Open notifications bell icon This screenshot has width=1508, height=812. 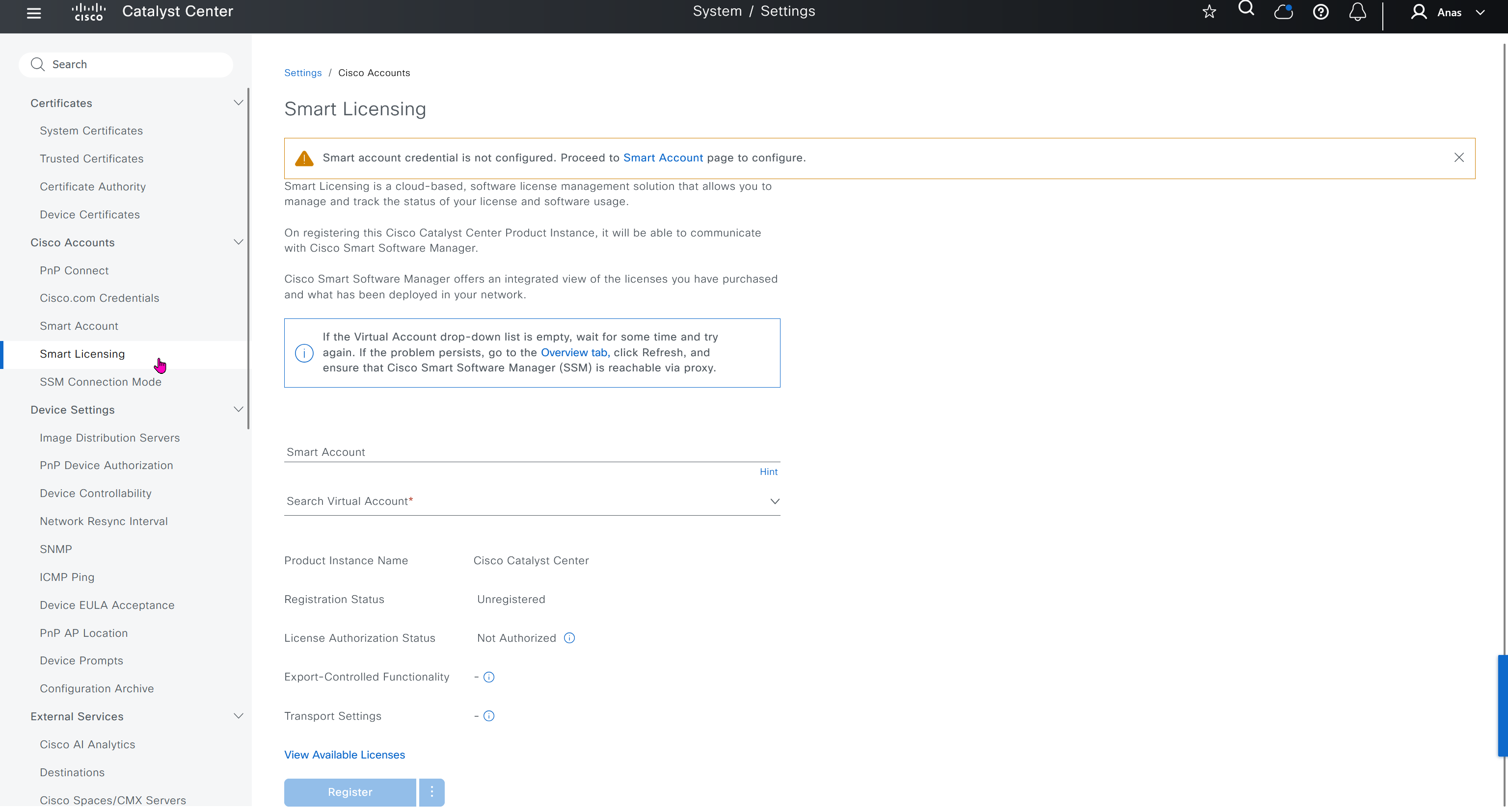pos(1357,12)
